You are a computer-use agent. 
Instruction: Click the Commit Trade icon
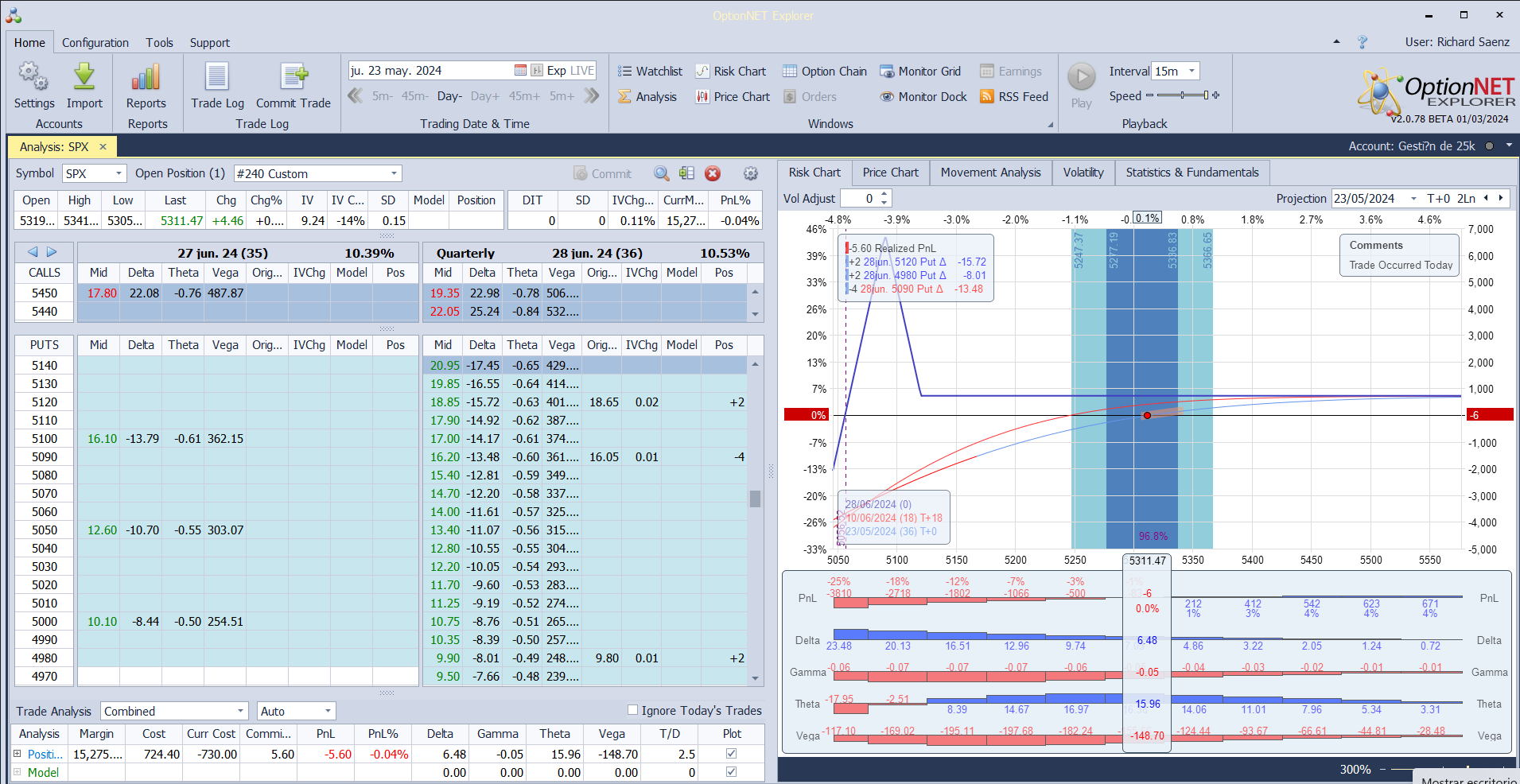[x=294, y=78]
